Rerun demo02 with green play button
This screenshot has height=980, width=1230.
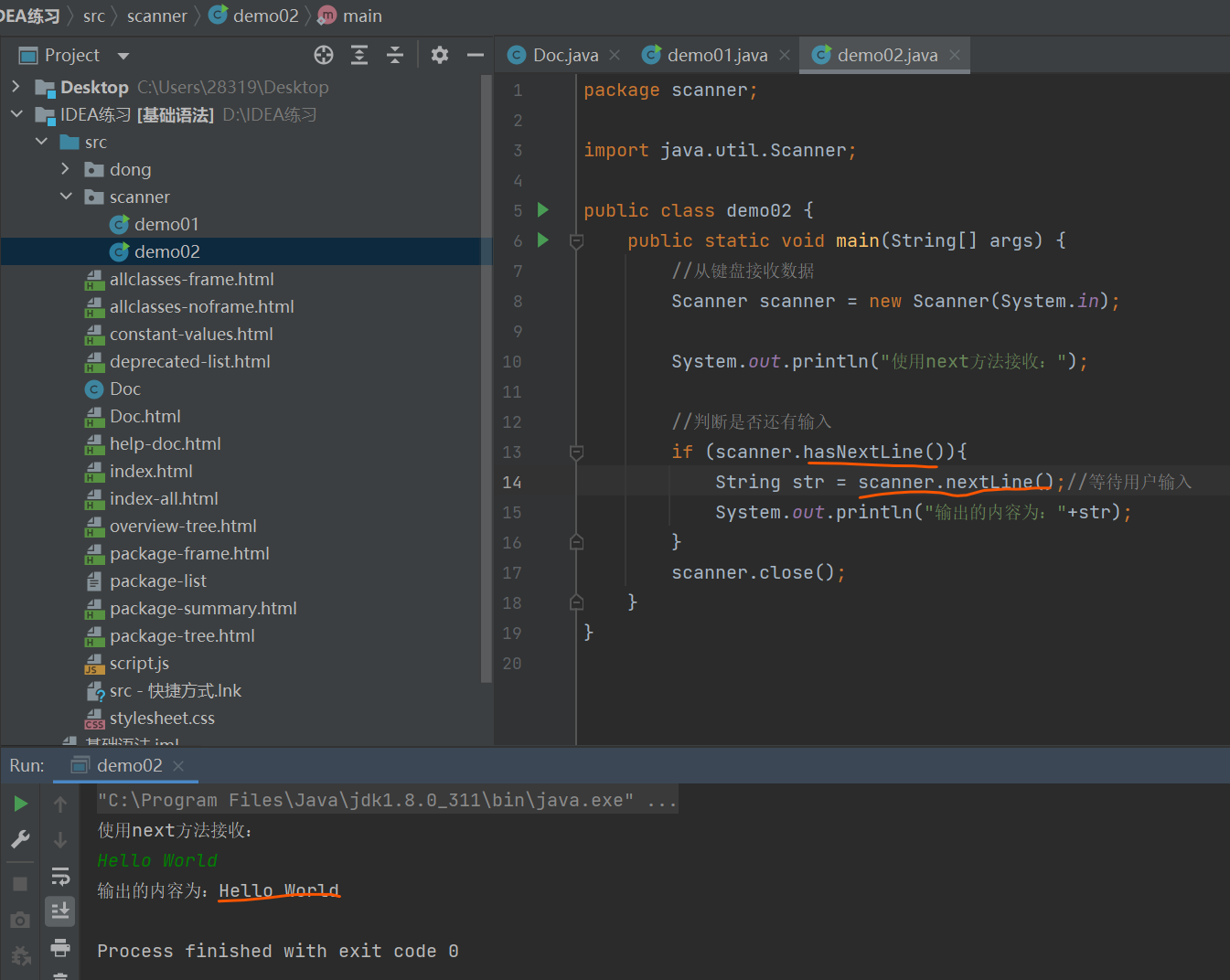(20, 804)
